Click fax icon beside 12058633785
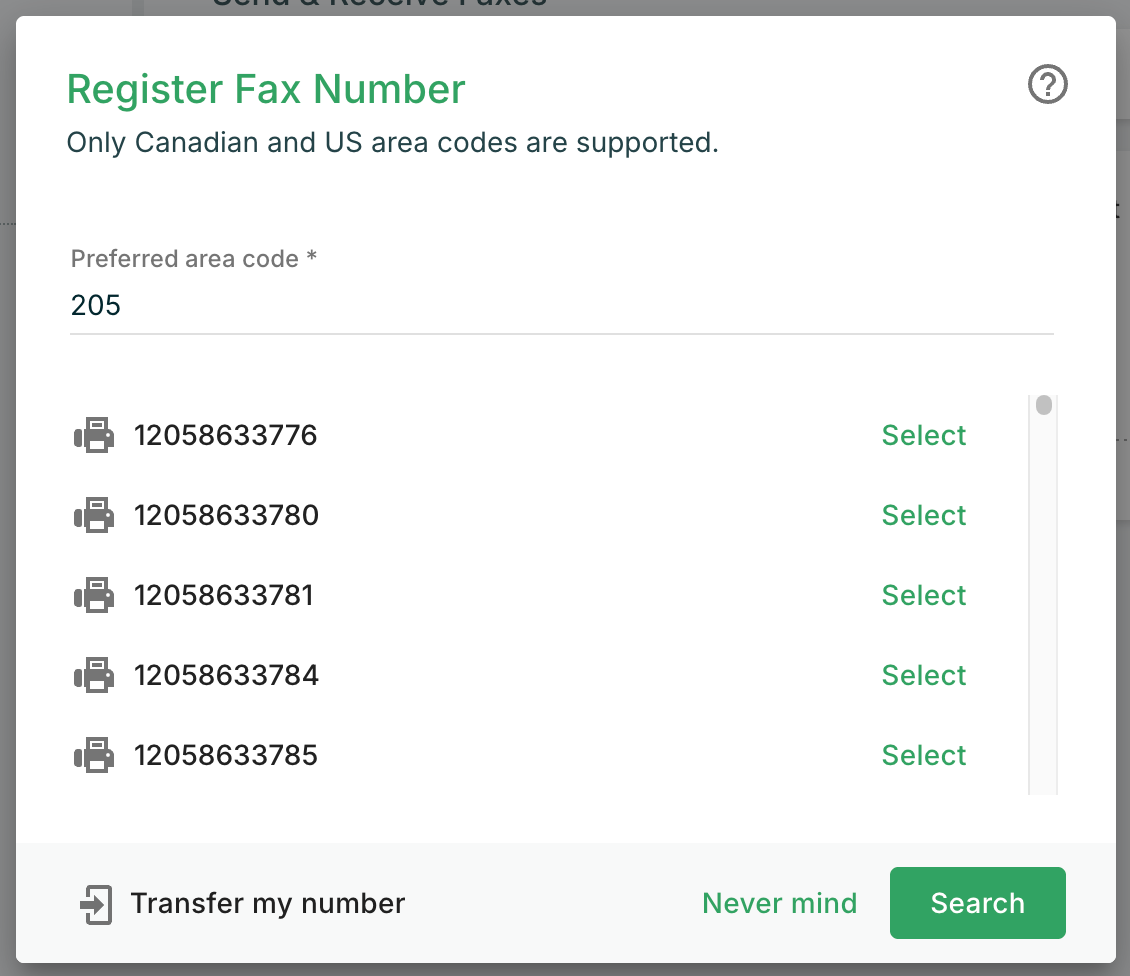The image size is (1130, 976). tap(95, 755)
